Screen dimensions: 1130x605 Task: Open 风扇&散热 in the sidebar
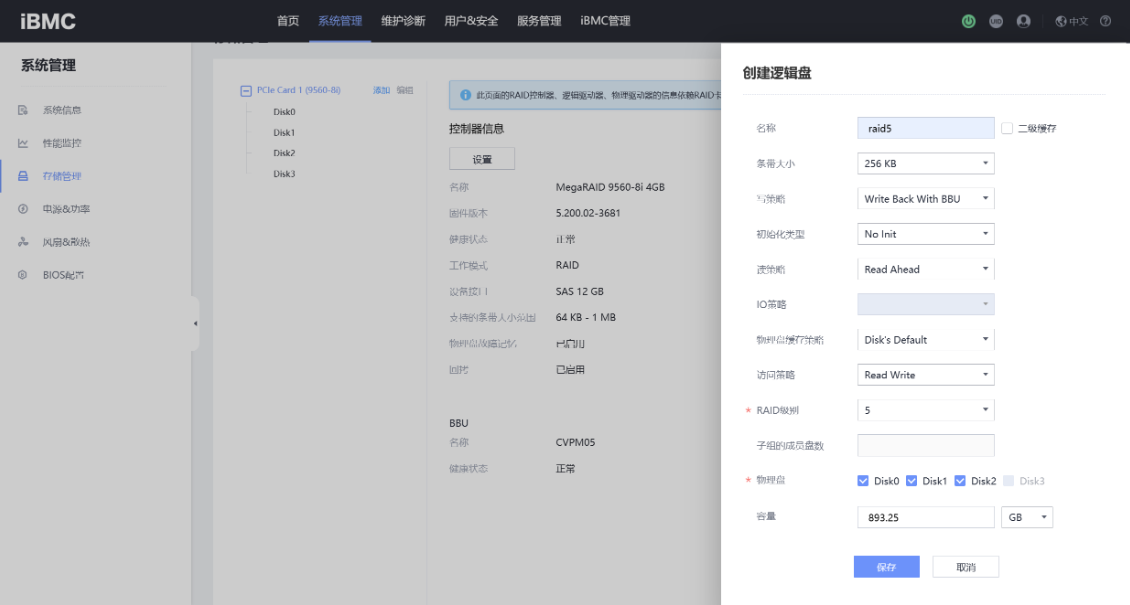[x=66, y=242]
